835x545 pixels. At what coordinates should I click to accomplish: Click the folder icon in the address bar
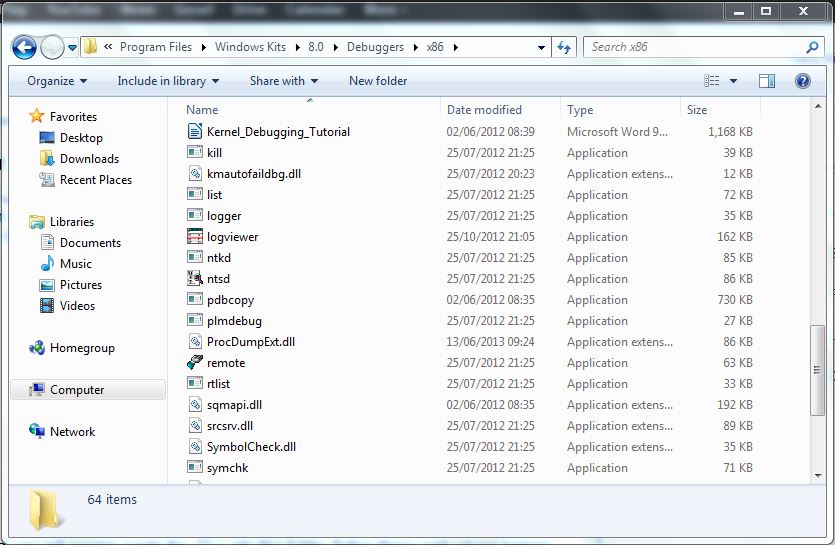pyautogui.click(x=91, y=47)
